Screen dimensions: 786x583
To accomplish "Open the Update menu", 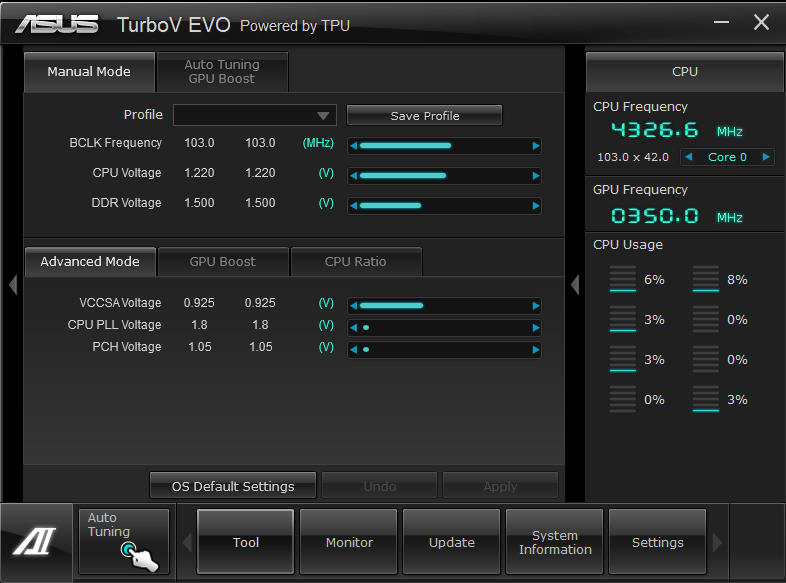I will coord(452,542).
